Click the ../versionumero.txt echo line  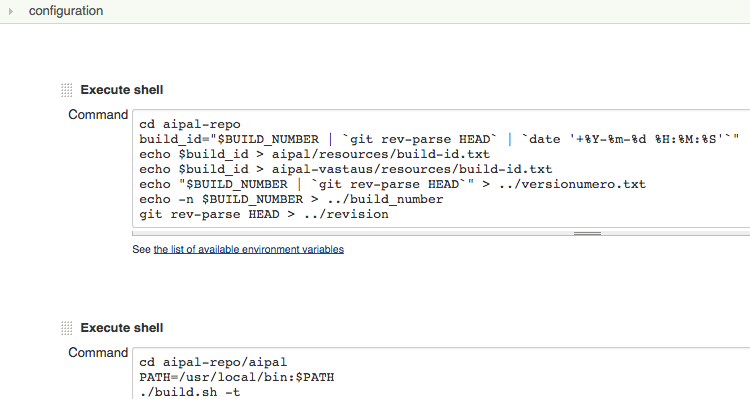pos(392,184)
